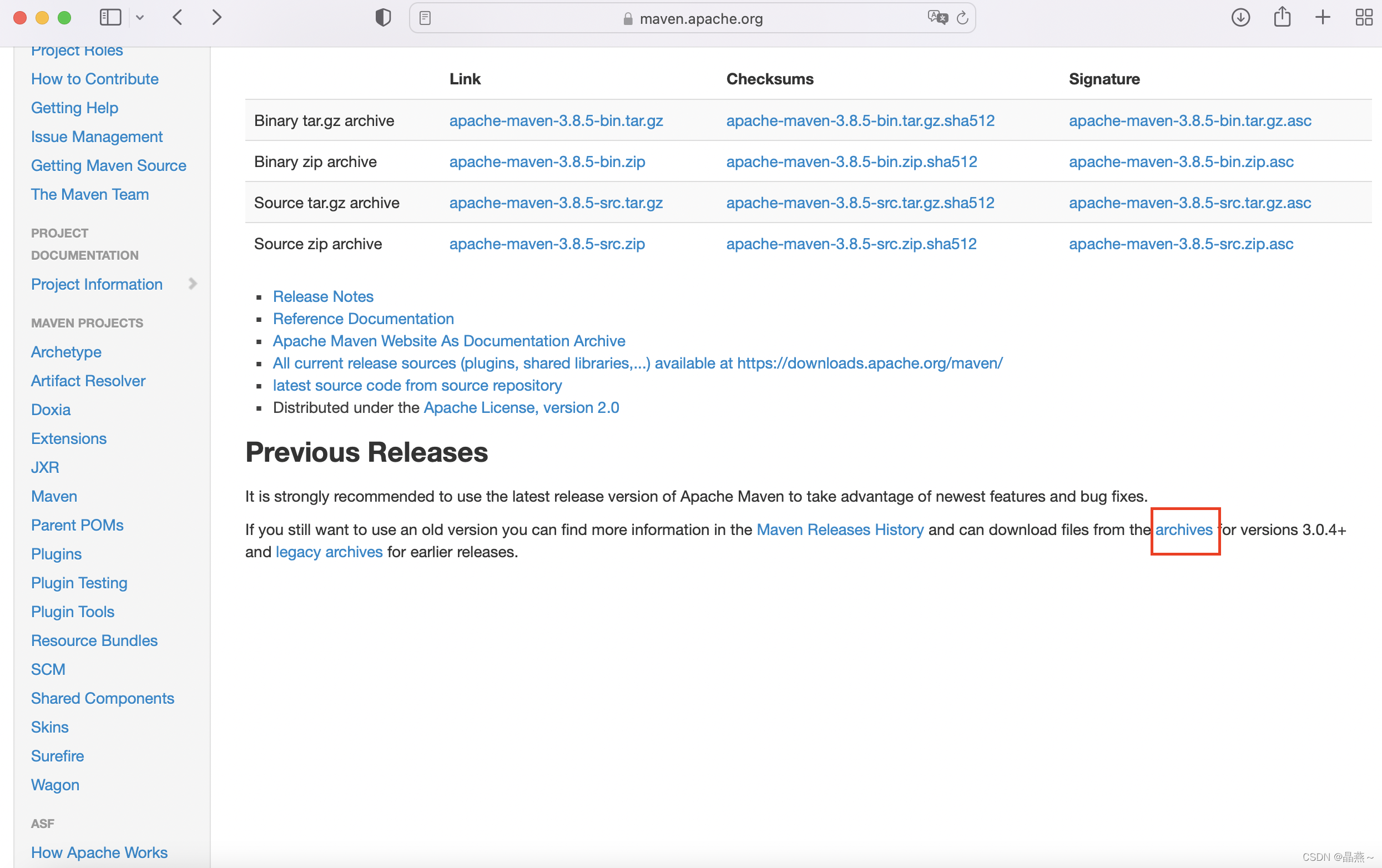Open a new tab

point(1322,18)
